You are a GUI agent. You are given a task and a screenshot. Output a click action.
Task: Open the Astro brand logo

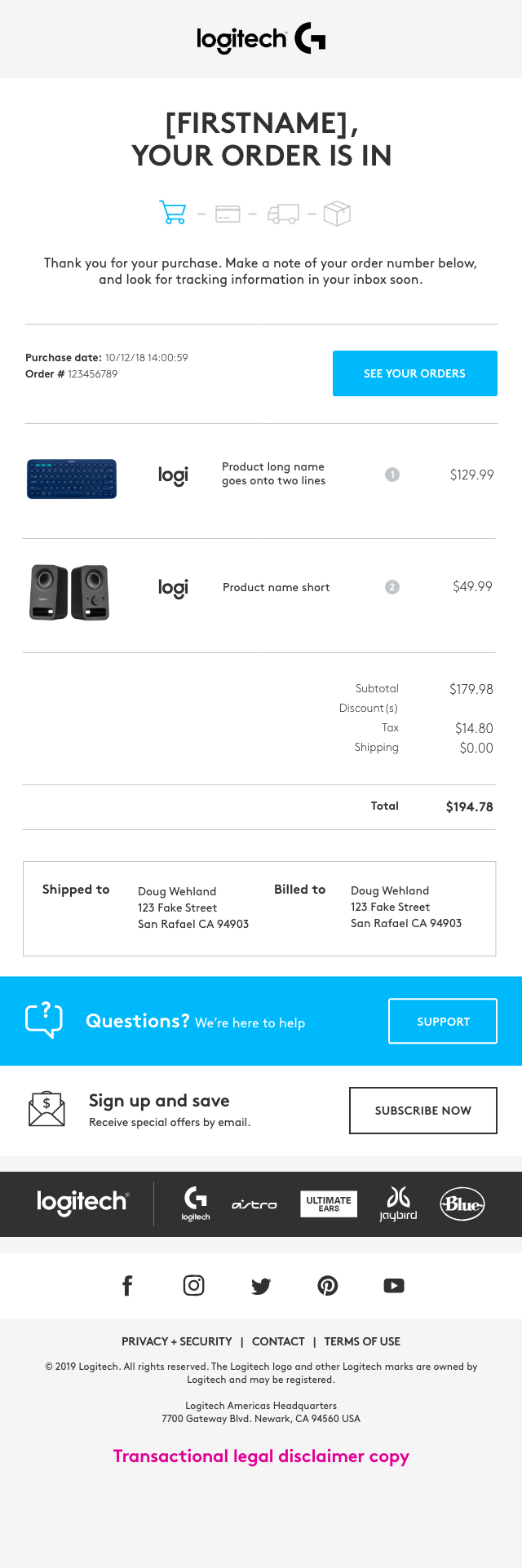click(x=254, y=1204)
